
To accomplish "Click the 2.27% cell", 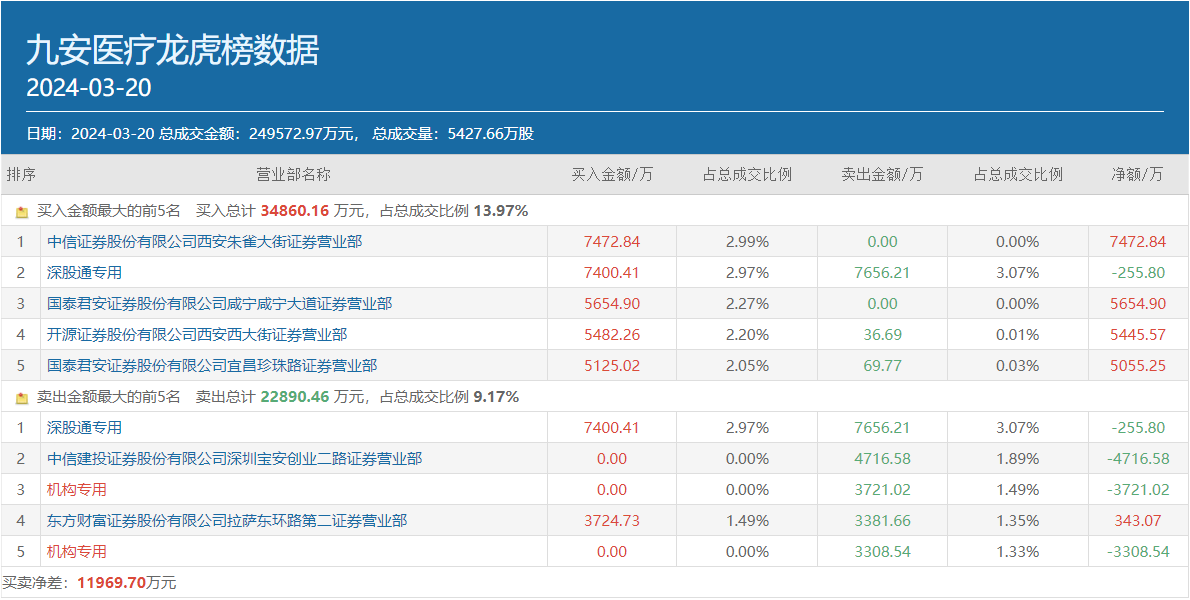I will (x=747, y=304).
